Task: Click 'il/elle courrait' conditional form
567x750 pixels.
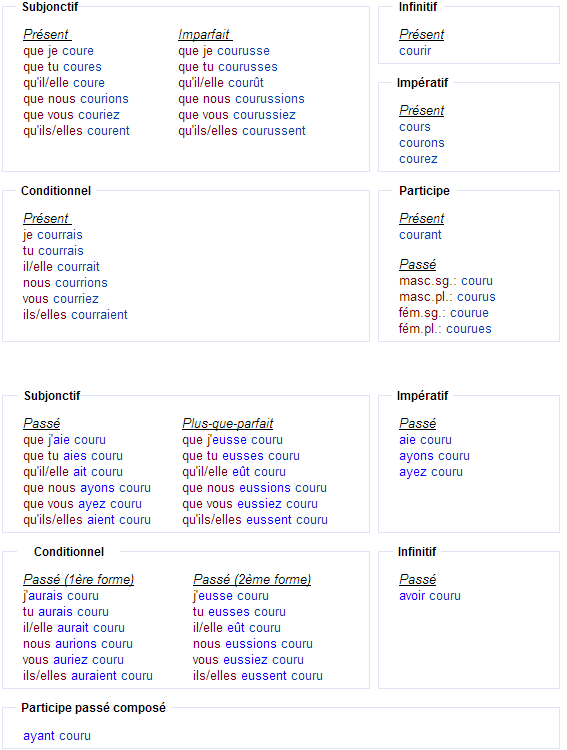Action: point(61,266)
